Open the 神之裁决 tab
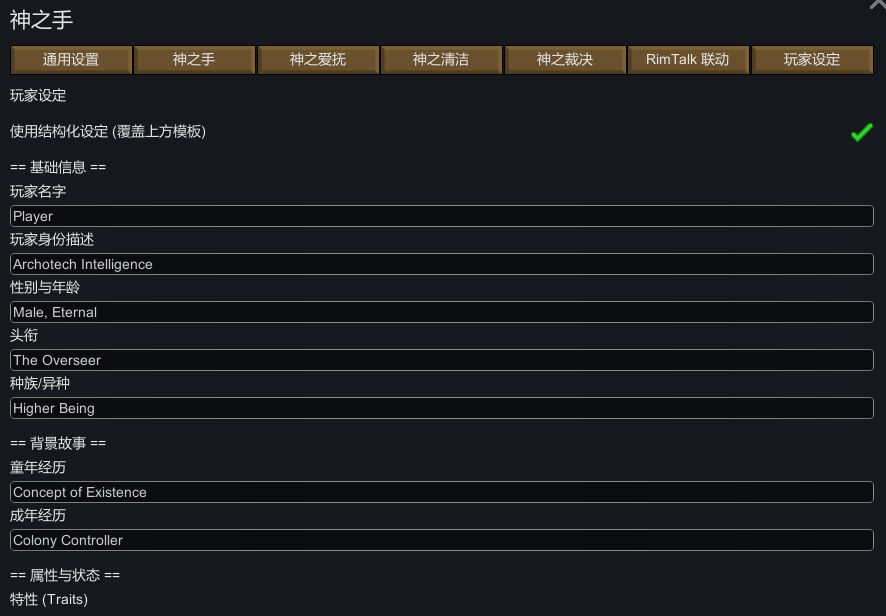The height and width of the screenshot is (616, 886). 565,60
